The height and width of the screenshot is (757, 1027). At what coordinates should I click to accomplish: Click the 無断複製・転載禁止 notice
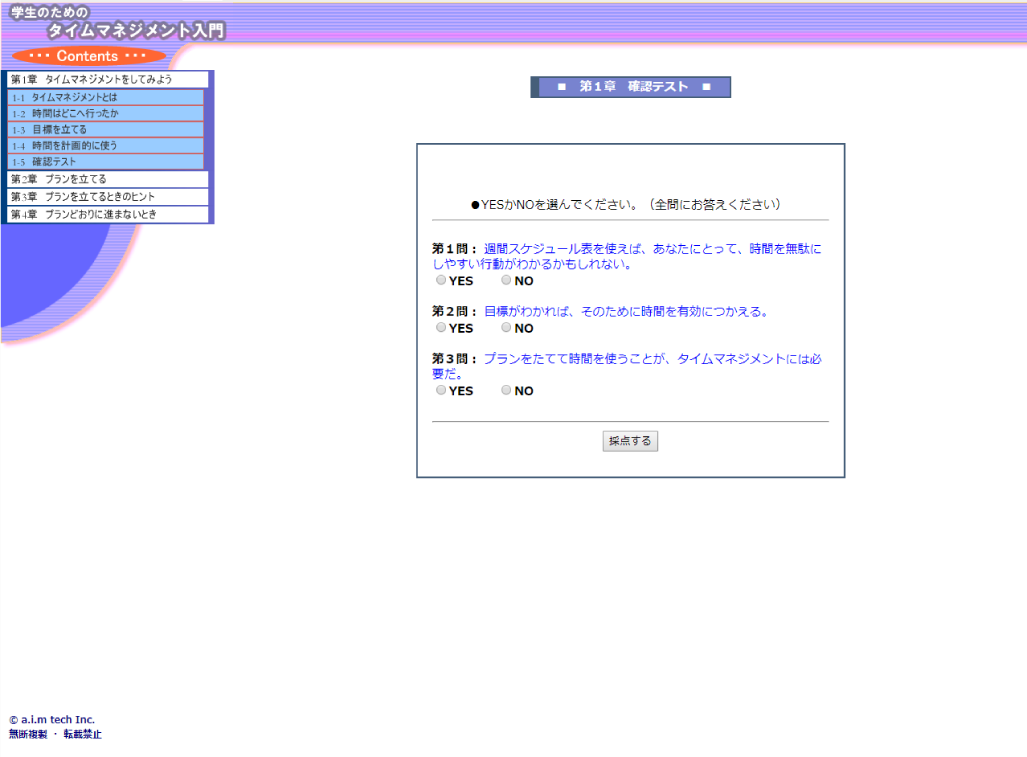[x=55, y=734]
